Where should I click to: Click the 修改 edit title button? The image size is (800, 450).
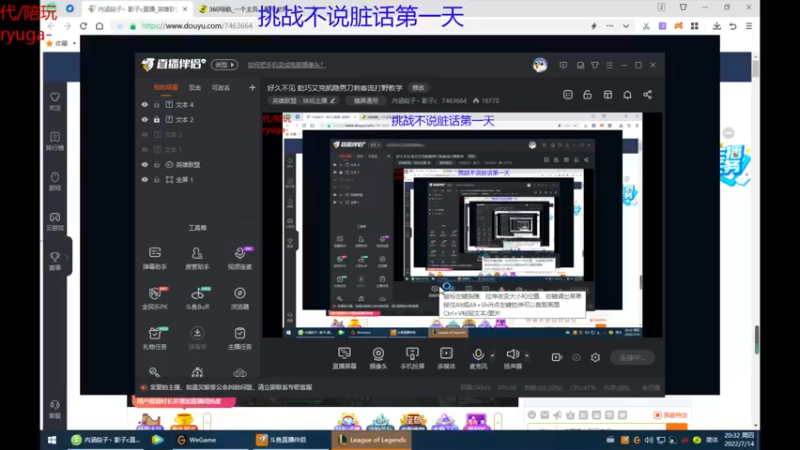coord(418,88)
